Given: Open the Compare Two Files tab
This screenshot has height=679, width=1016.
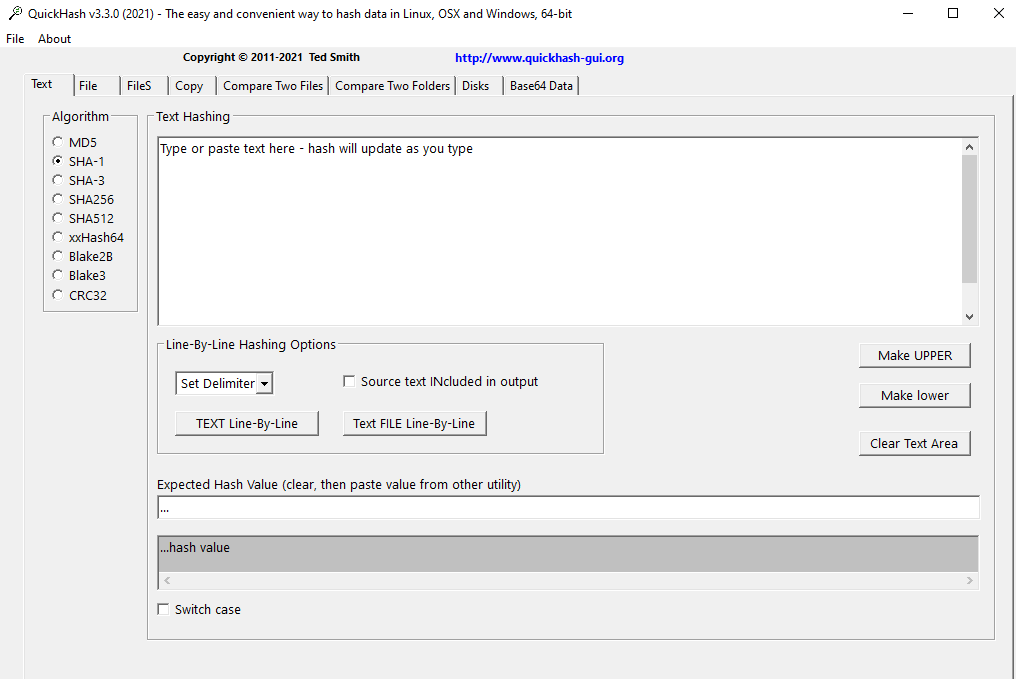Looking at the screenshot, I should (273, 86).
